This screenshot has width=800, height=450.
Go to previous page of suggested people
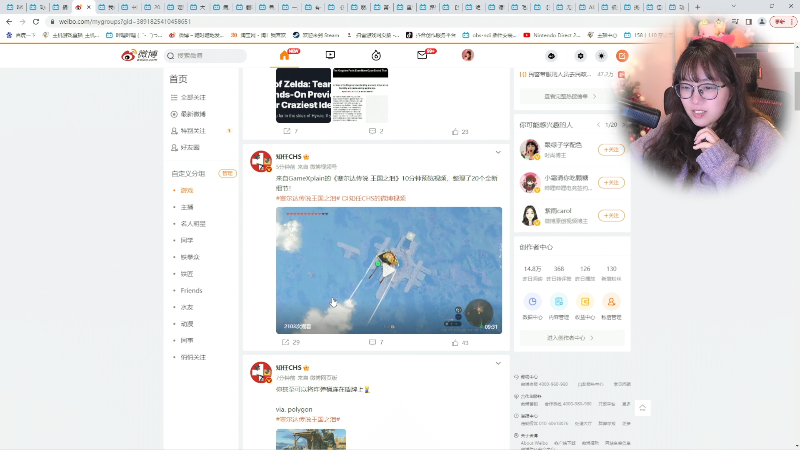pyautogui.click(x=598, y=124)
